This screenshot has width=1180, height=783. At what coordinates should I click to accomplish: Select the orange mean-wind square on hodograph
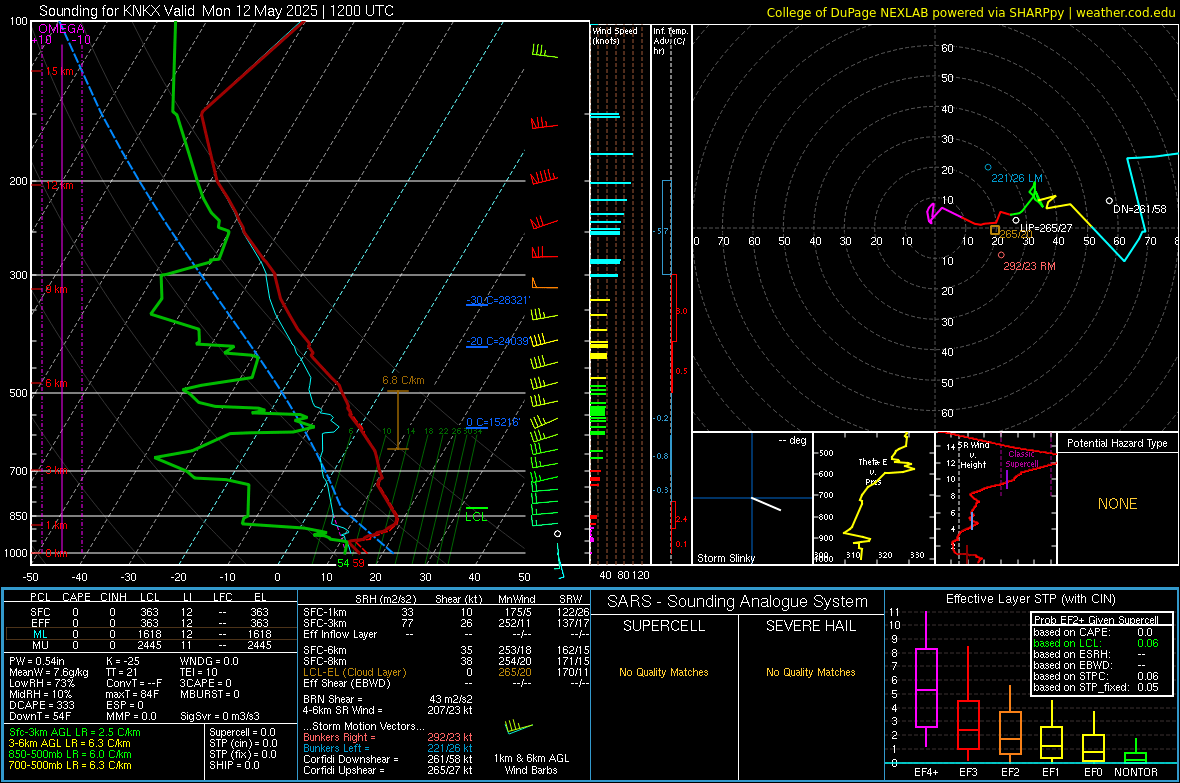pos(995,230)
